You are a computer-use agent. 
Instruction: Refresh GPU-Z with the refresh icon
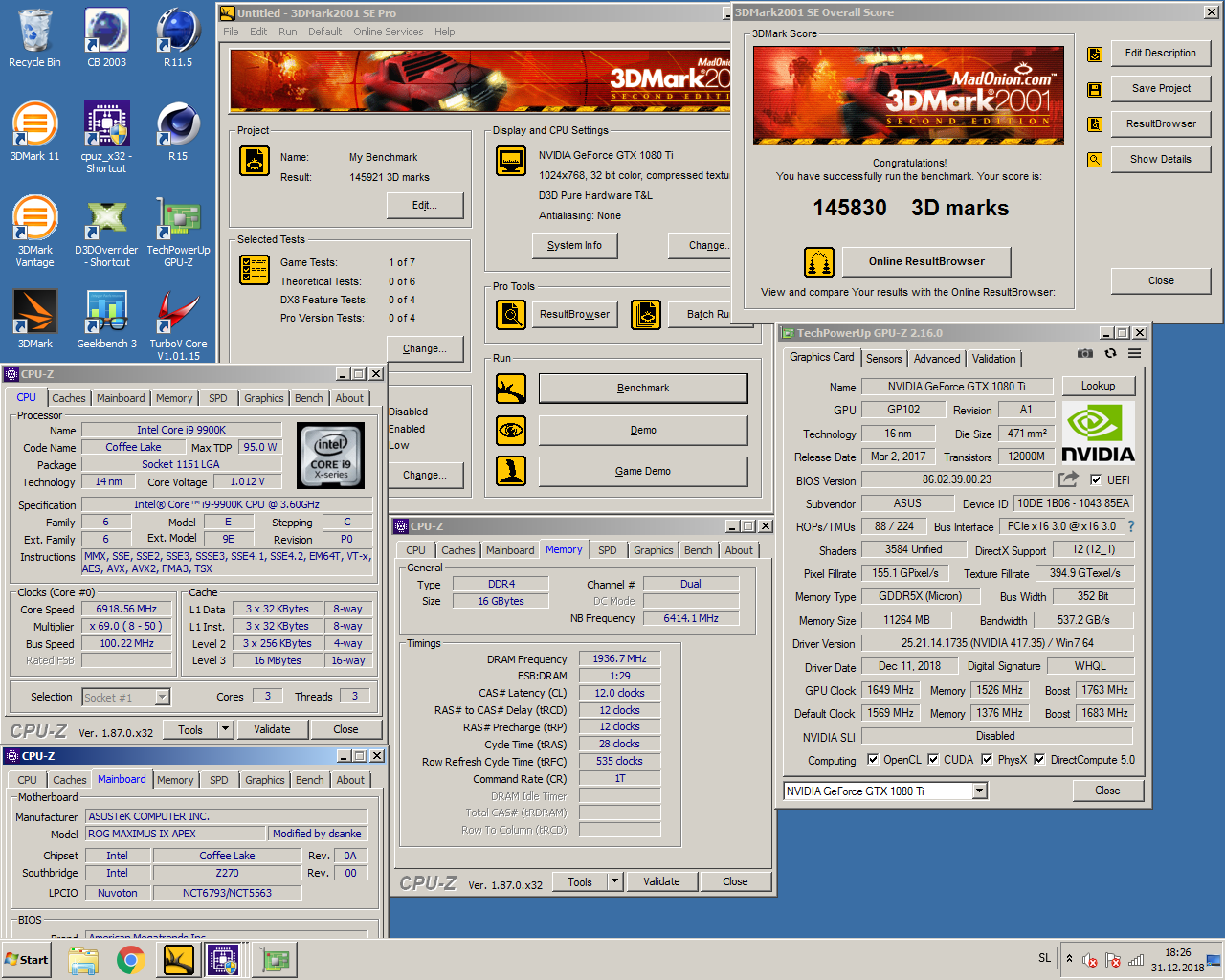[1110, 353]
